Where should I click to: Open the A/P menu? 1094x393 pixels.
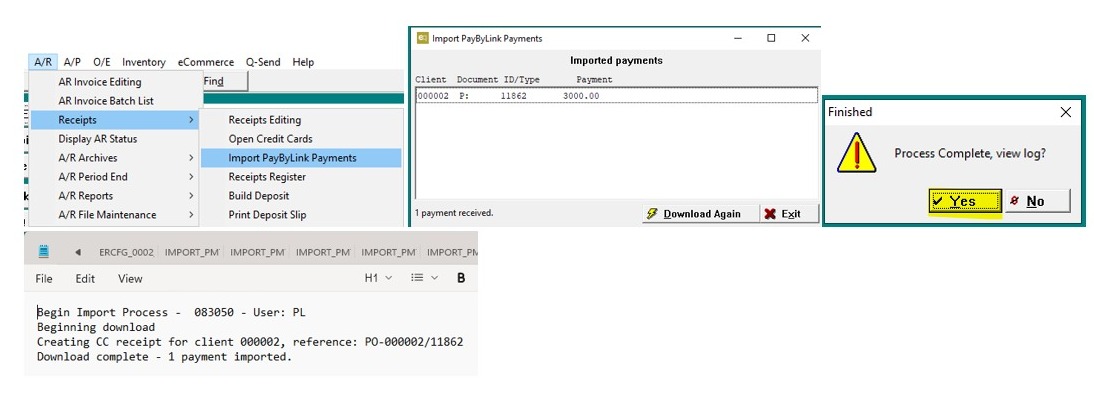pos(72,62)
